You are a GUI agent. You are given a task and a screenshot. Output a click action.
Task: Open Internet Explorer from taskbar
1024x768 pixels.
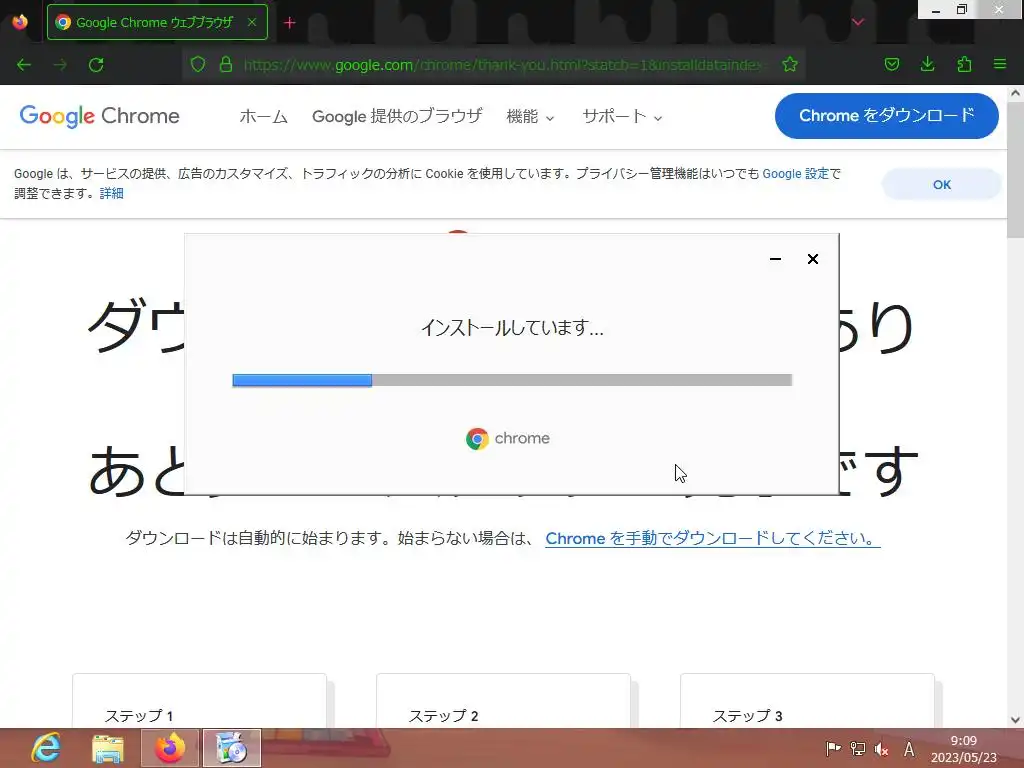[x=46, y=748]
